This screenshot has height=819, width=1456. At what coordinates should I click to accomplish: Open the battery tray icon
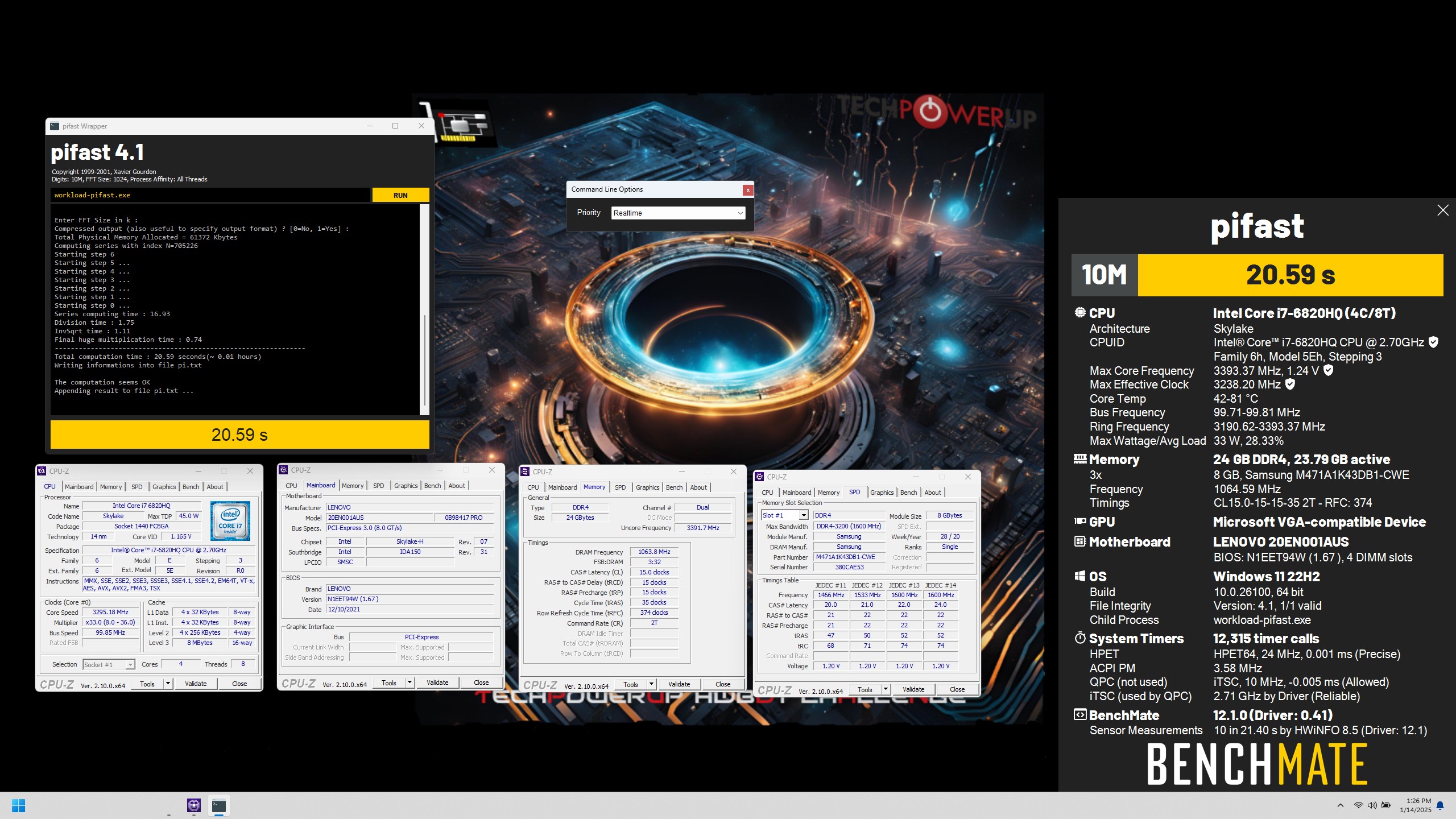[1386, 805]
